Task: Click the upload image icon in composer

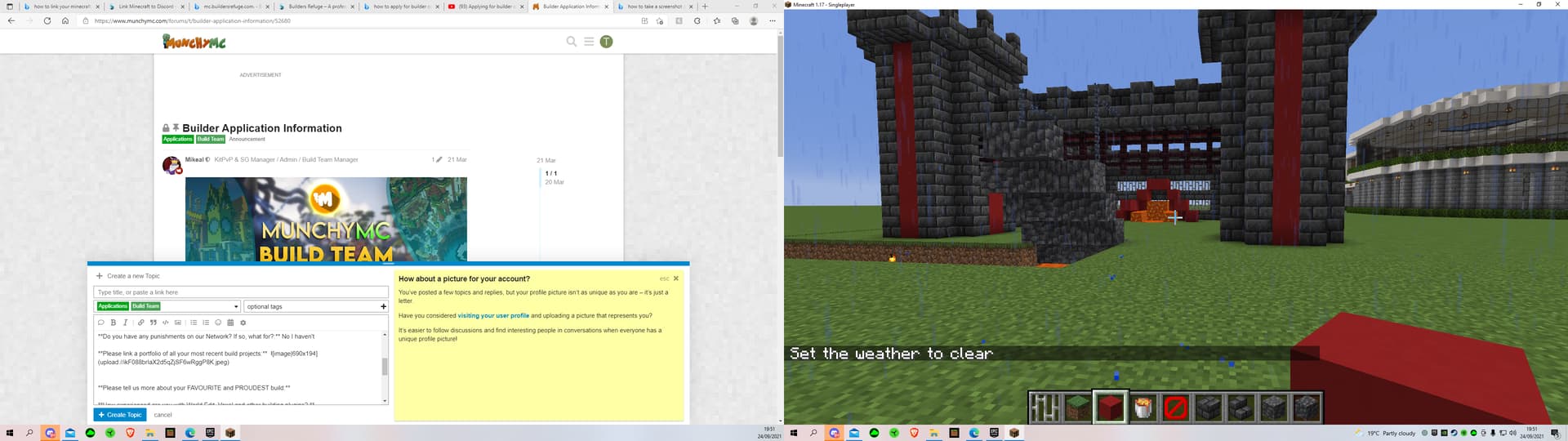Action: coord(178,323)
